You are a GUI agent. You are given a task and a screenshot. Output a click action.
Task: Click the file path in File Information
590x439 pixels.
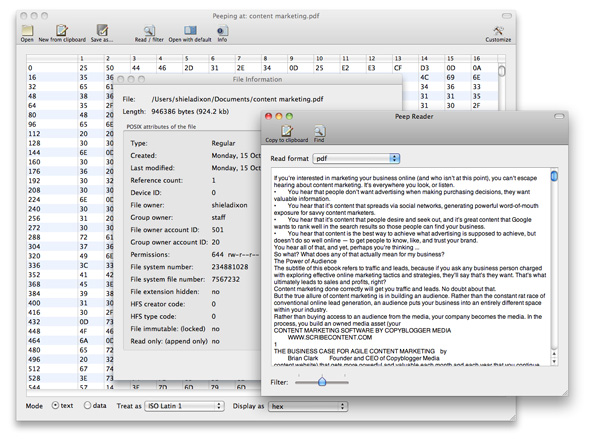pos(237,99)
